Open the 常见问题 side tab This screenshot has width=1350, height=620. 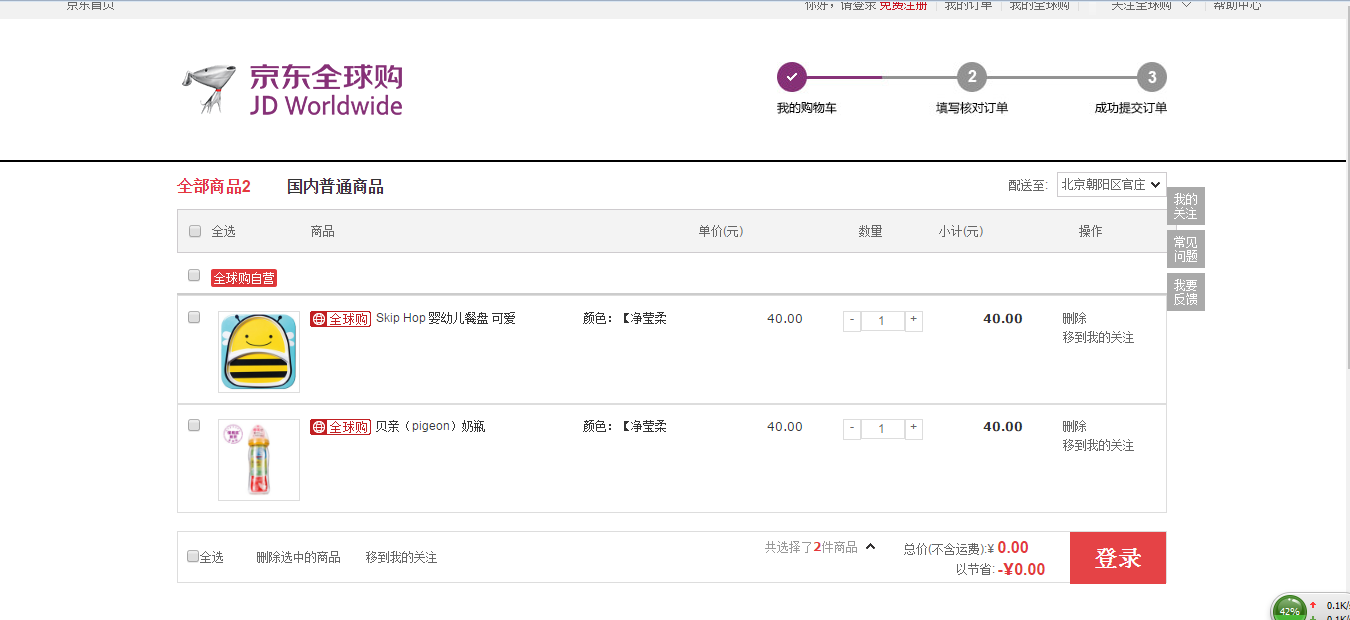(x=1186, y=249)
